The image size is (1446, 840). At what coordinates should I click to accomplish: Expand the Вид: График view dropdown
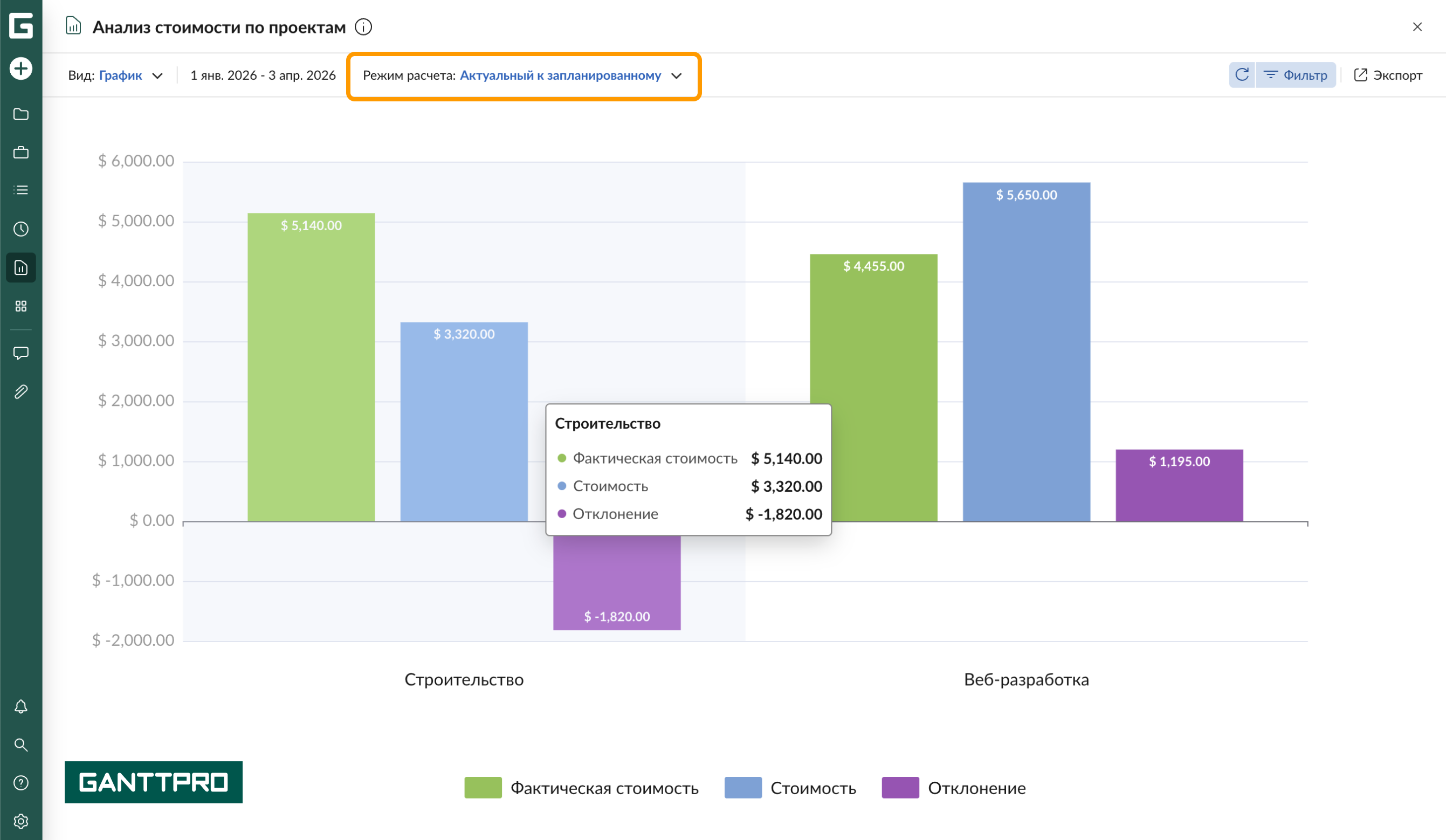click(x=116, y=75)
